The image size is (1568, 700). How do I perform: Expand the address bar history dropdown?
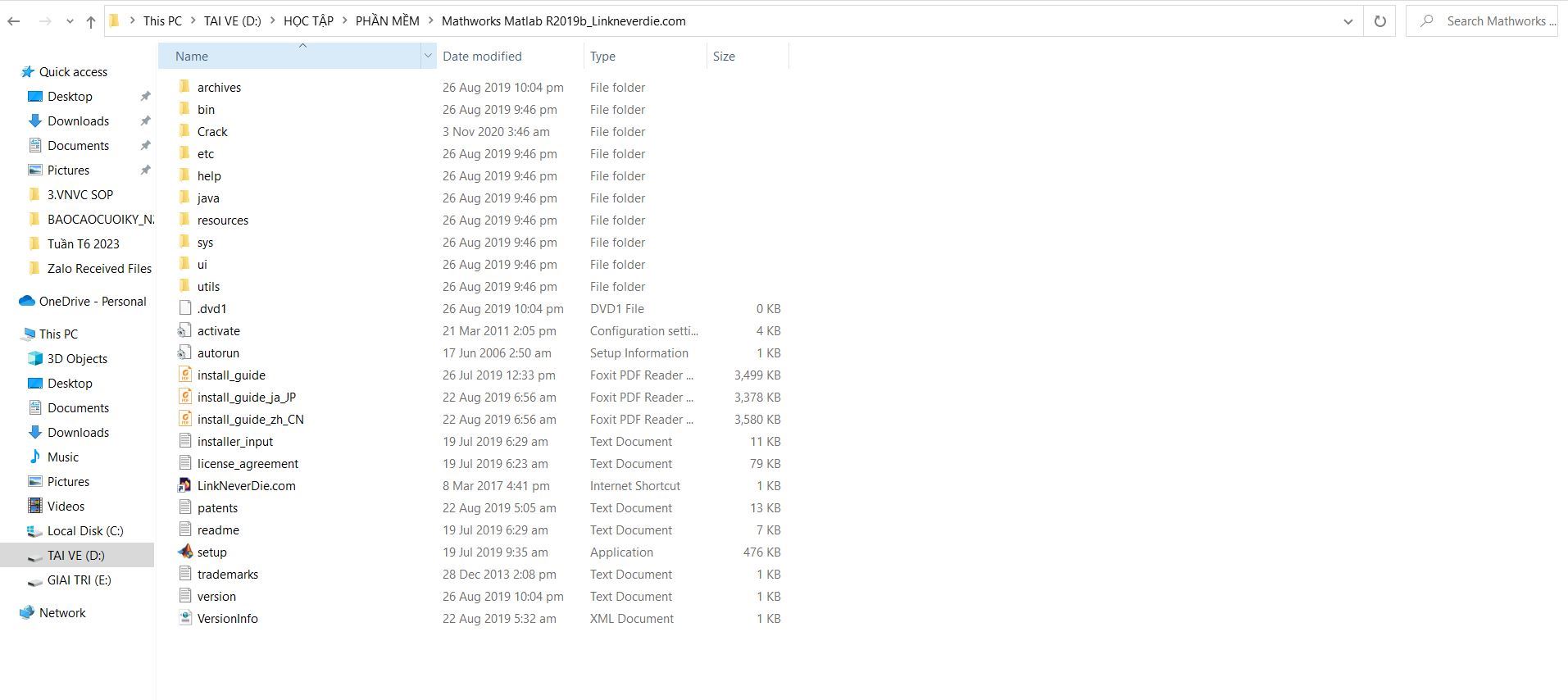(1348, 21)
